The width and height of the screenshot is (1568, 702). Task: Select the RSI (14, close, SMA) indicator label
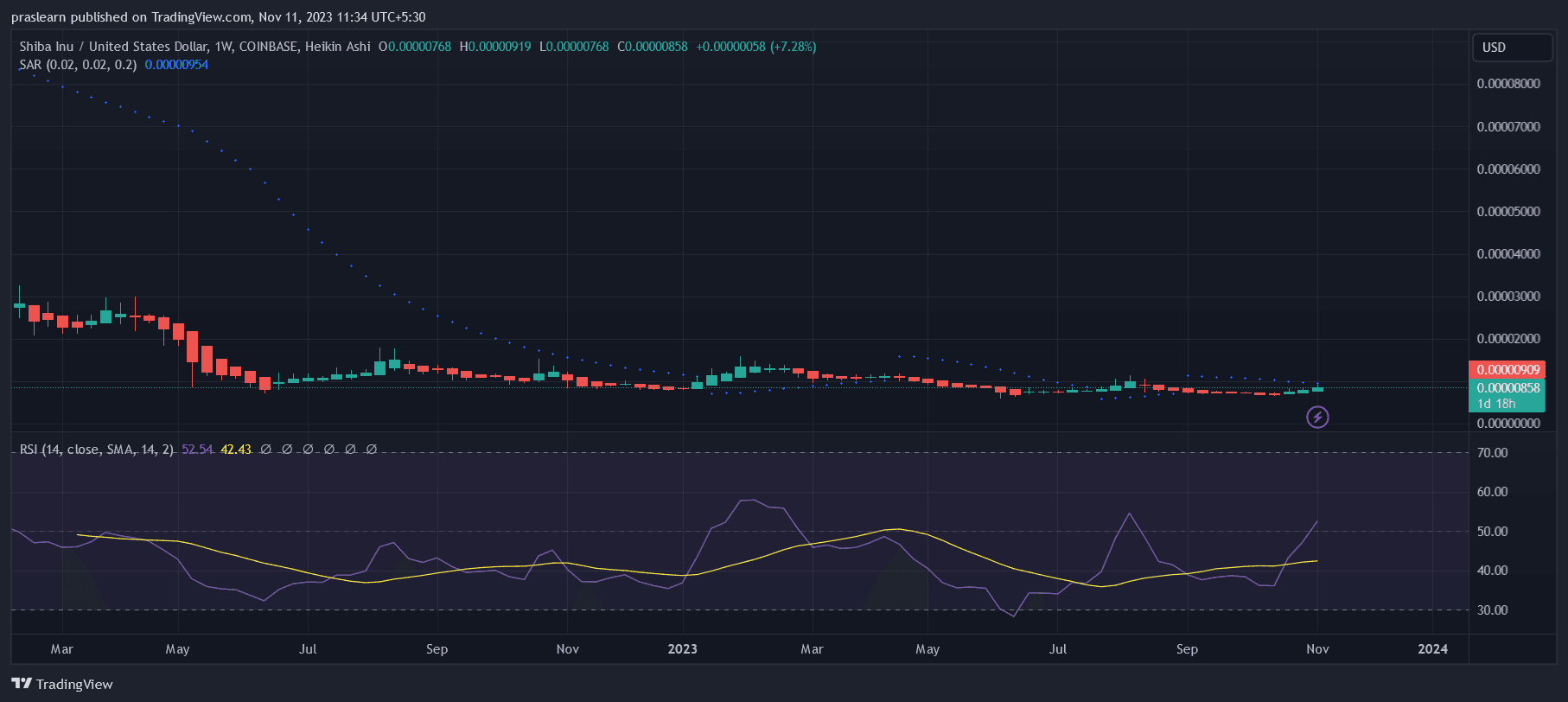(x=96, y=450)
